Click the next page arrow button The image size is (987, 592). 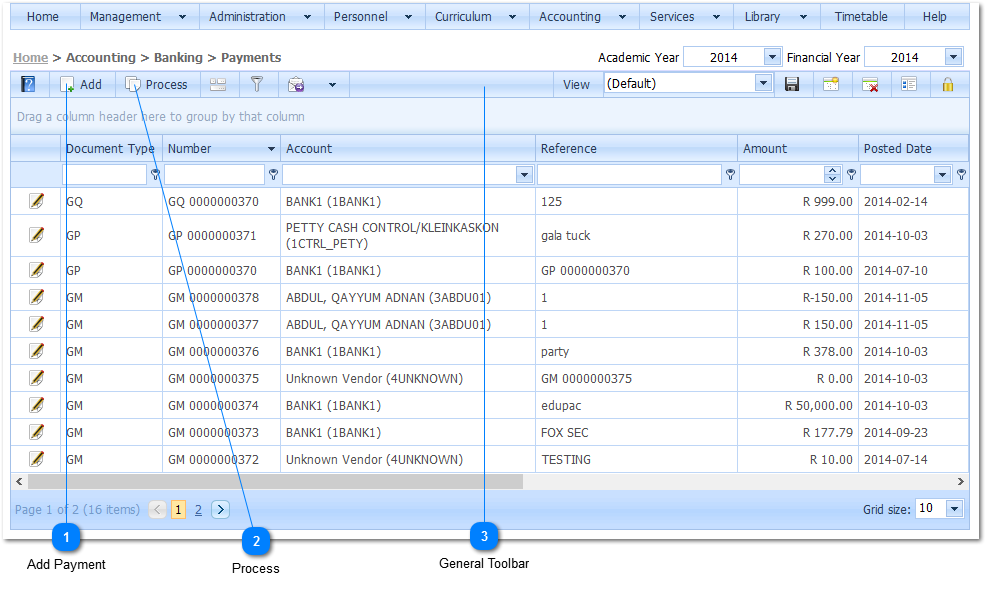point(220,509)
